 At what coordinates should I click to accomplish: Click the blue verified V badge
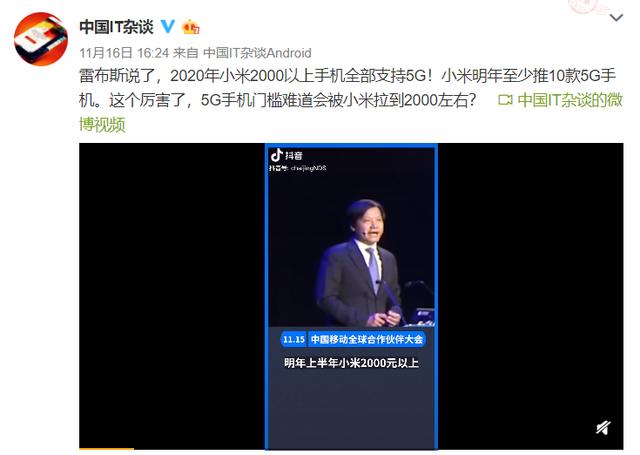tap(168, 27)
